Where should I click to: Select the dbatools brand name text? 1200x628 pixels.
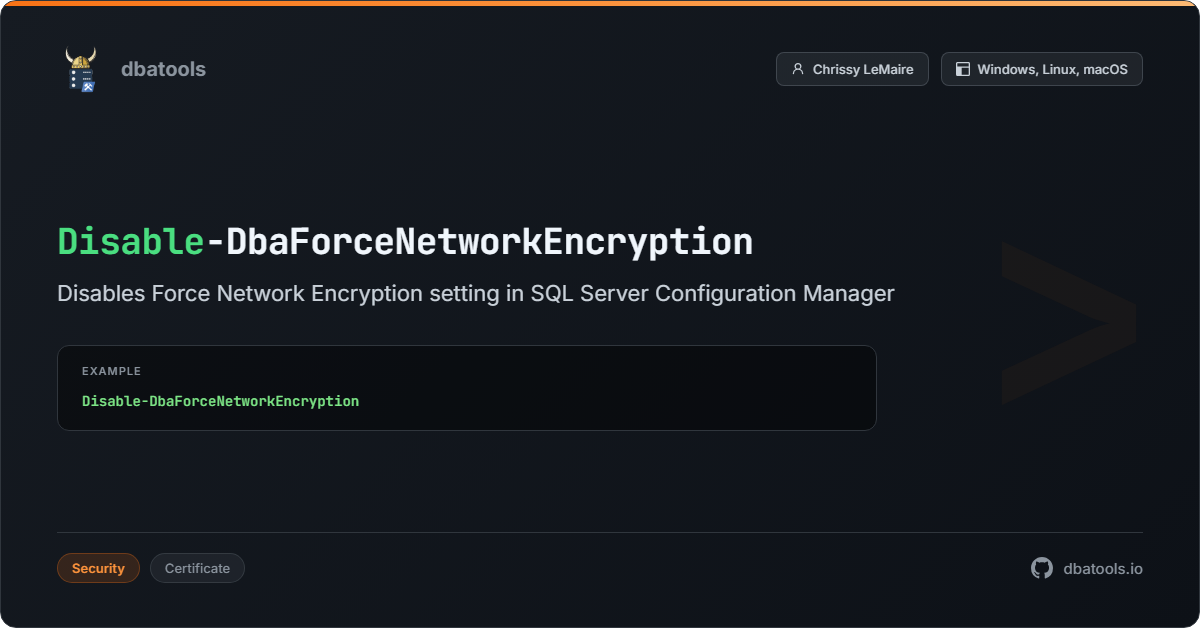point(163,69)
